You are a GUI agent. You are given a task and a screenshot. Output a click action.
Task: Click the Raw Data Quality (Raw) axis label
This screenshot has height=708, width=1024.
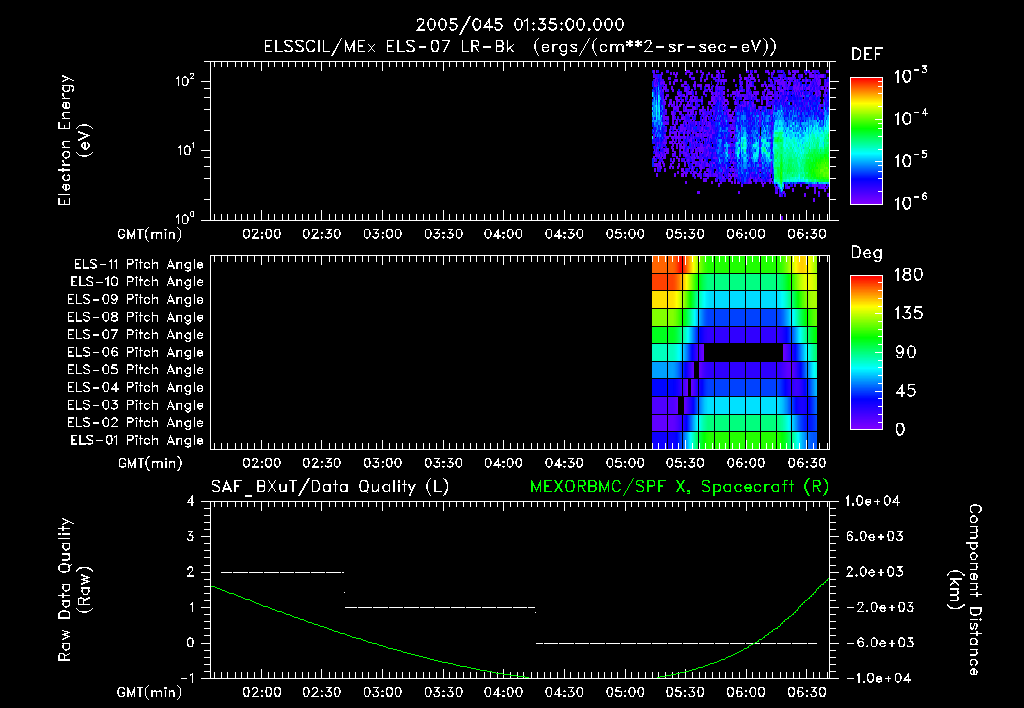pyautogui.click(x=74, y=590)
